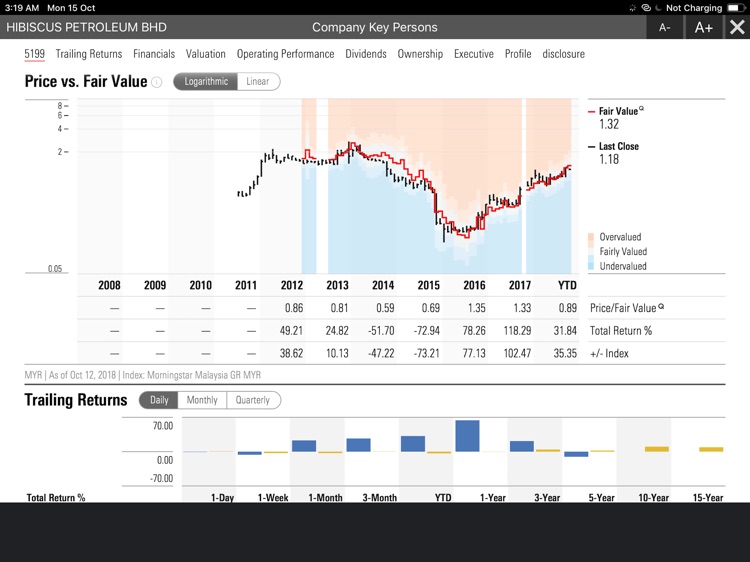The width and height of the screenshot is (750, 562).
Task: Tap the Company Key Persons heading
Action: 375,27
